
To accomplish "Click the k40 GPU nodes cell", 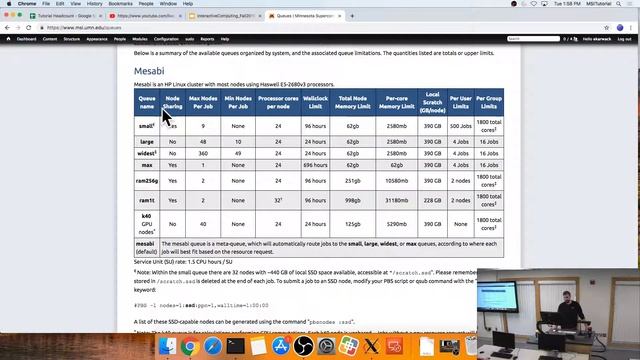I will (x=147, y=224).
